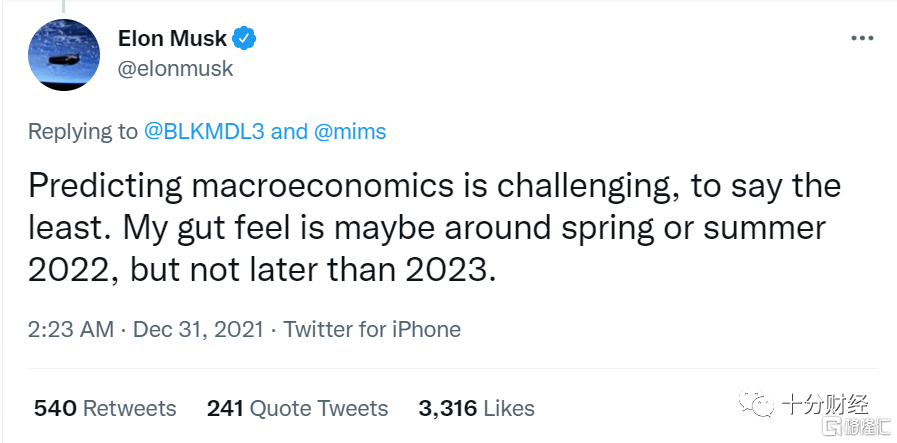Click the Dec 31, 2021 date

(199, 330)
